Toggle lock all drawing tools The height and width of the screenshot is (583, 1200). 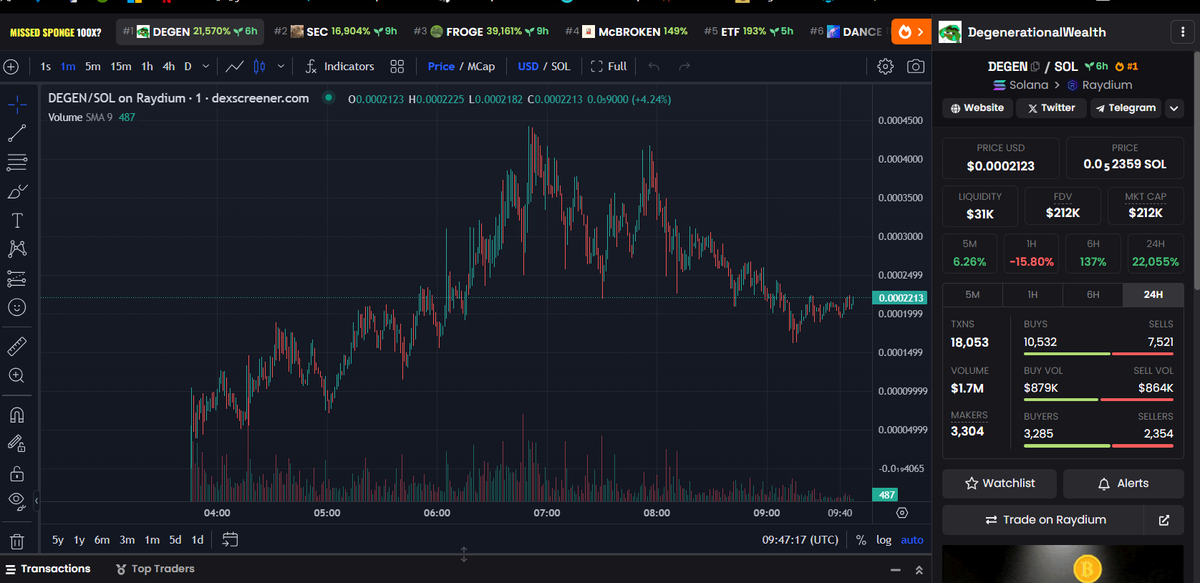click(x=17, y=472)
